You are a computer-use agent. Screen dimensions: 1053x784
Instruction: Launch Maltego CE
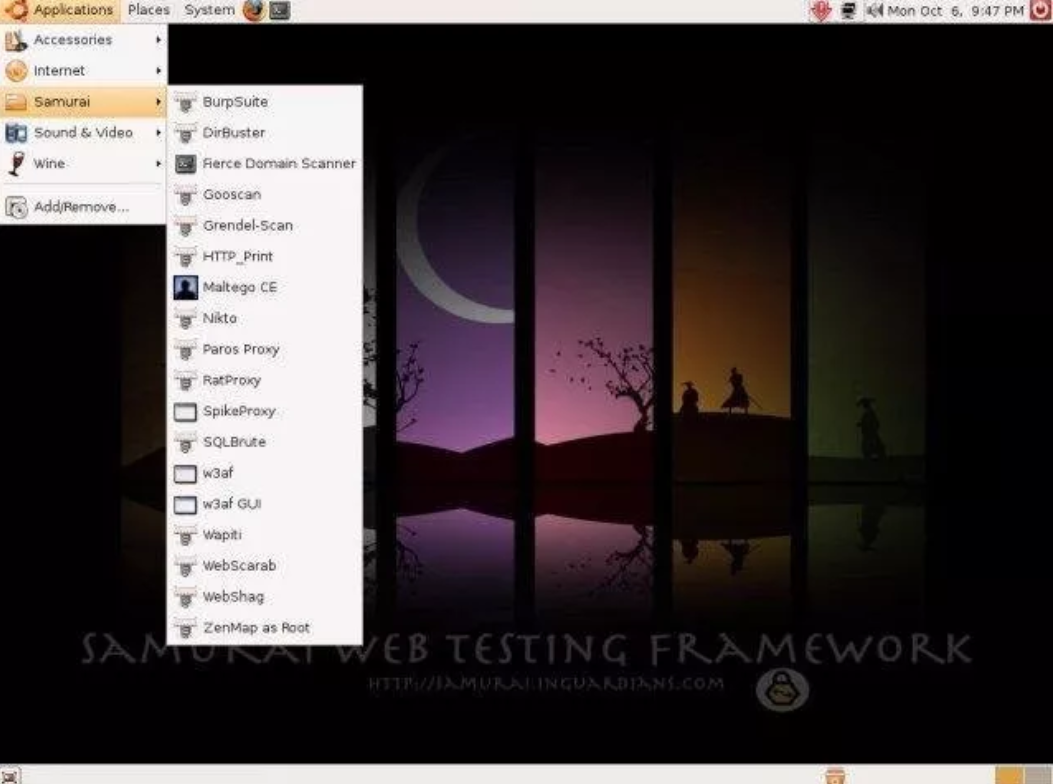(265, 288)
